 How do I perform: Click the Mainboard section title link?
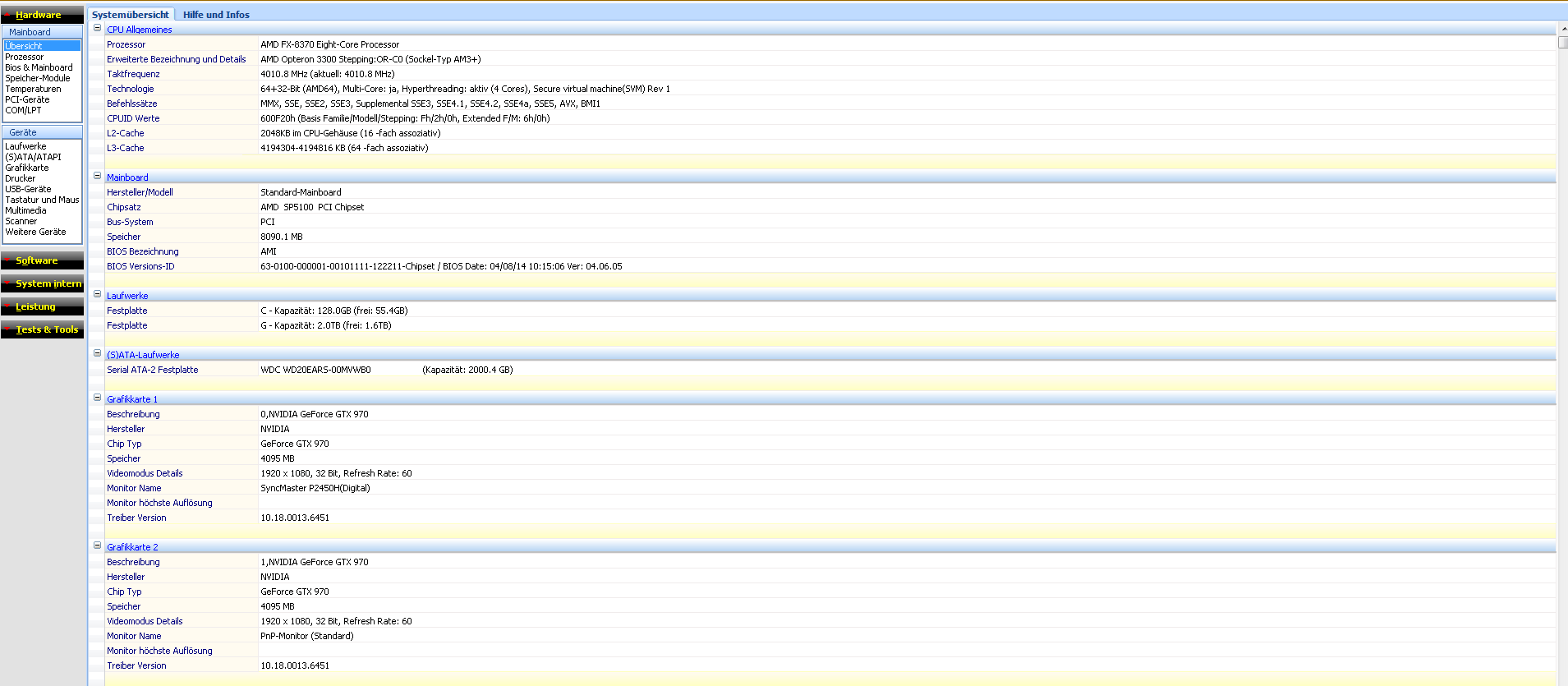127,177
